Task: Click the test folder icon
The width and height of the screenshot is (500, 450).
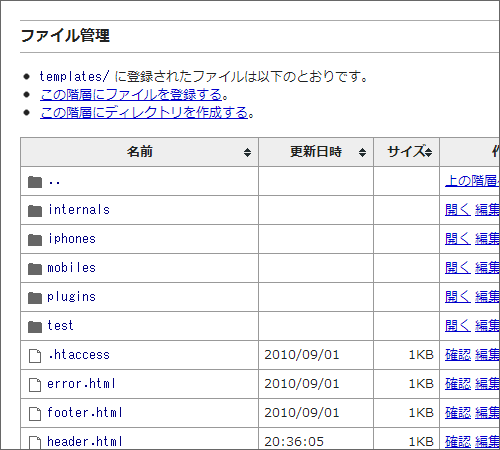Action: click(35, 327)
